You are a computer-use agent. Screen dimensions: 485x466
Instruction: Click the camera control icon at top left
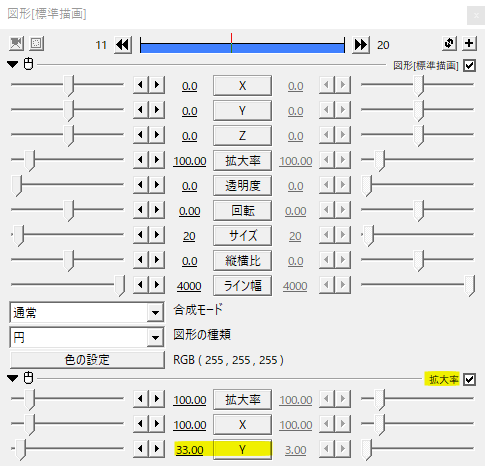tap(16, 43)
